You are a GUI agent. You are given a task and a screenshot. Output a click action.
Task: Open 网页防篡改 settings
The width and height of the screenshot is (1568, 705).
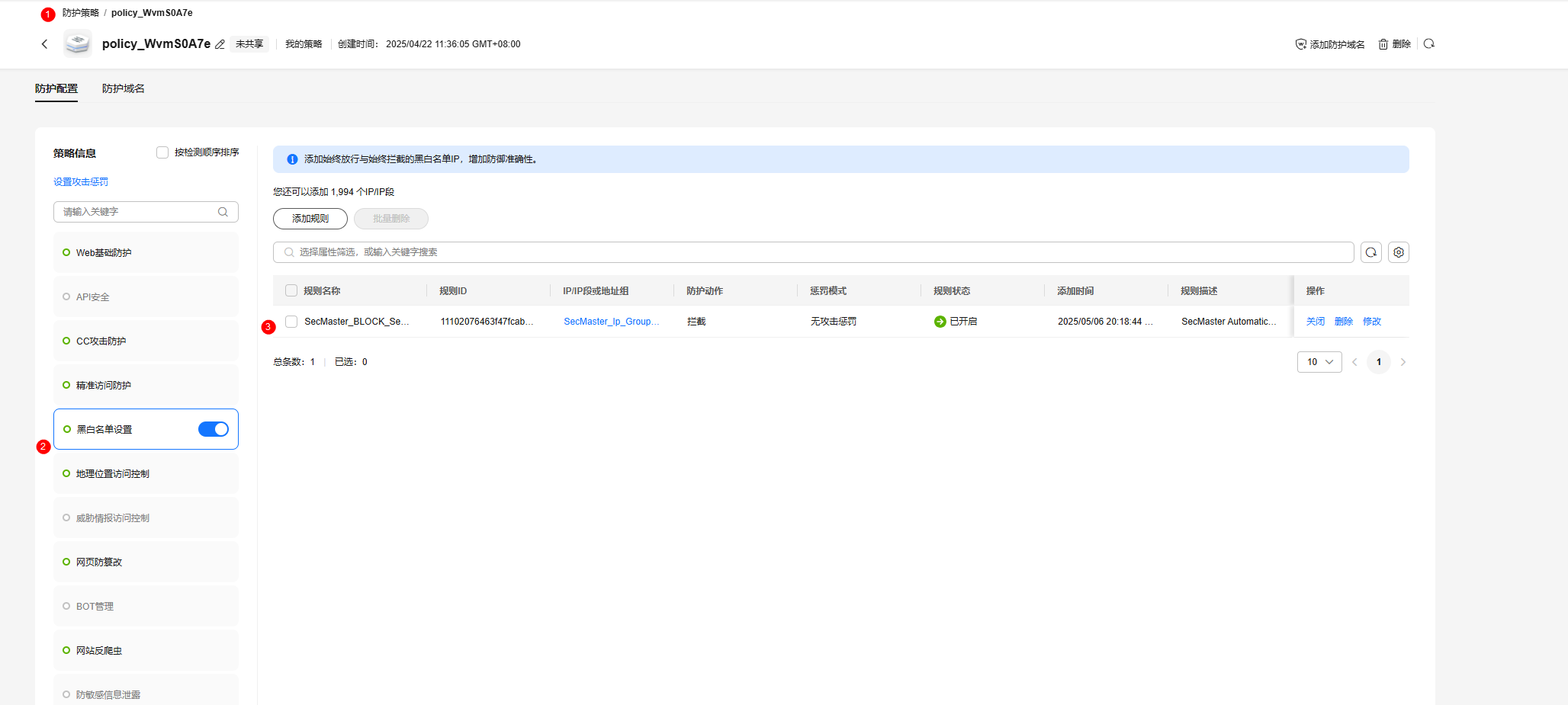point(146,562)
